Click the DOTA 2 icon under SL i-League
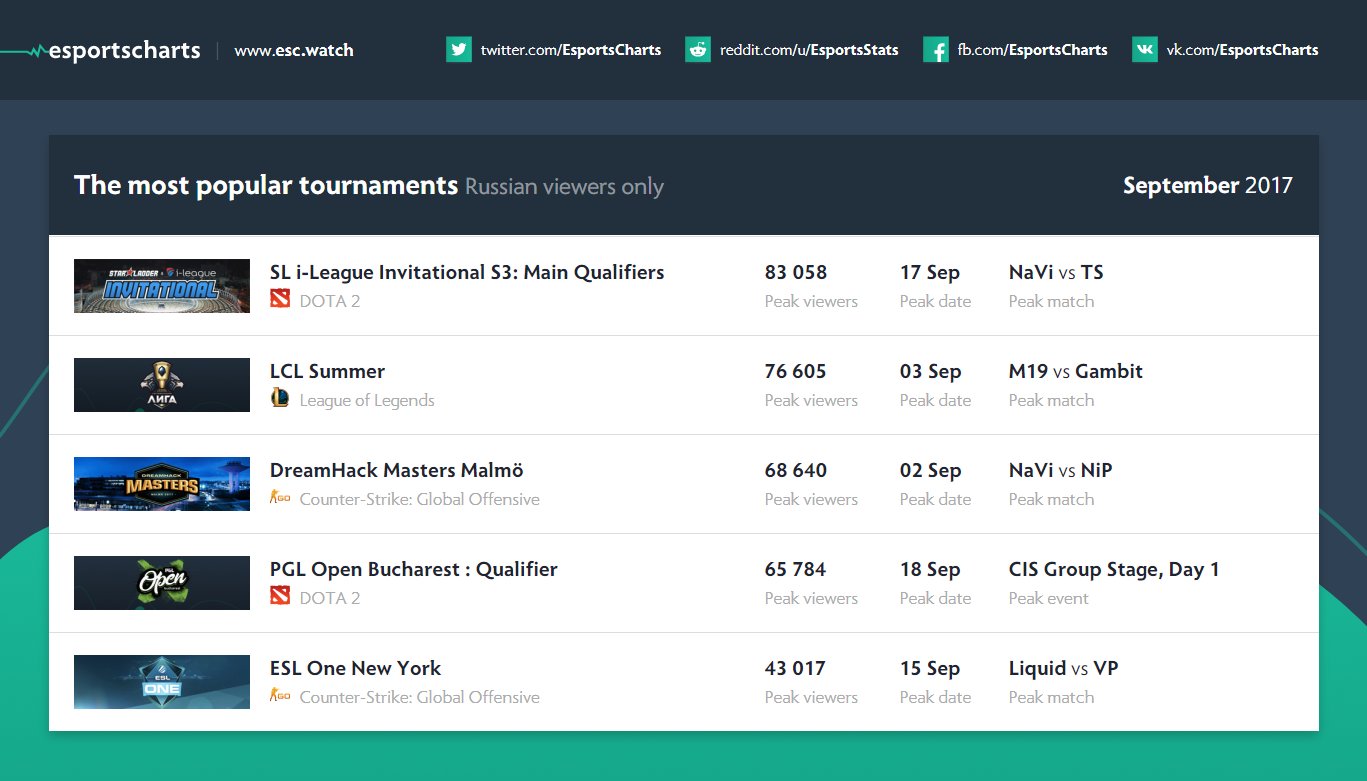1367x781 pixels. (x=280, y=298)
